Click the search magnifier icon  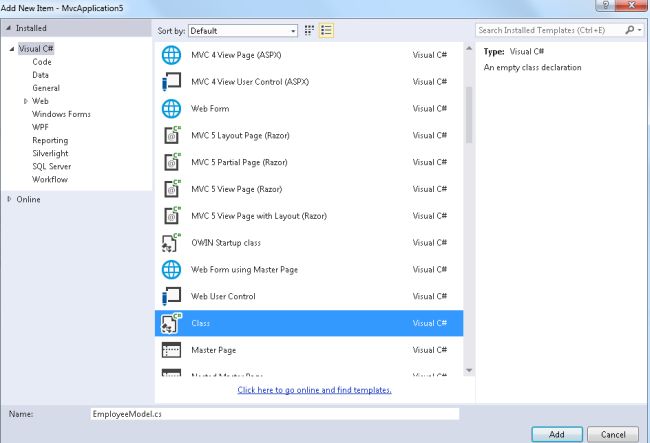630,30
